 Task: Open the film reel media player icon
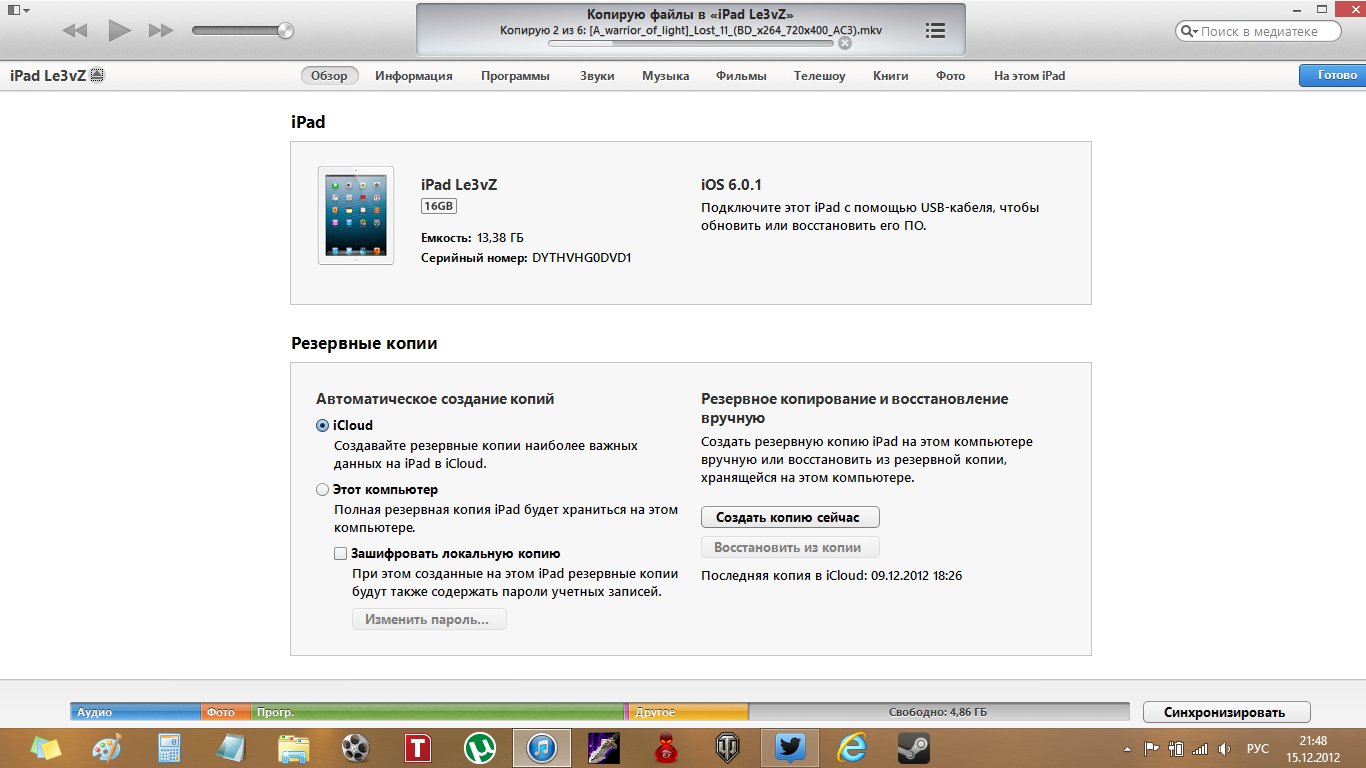[355, 748]
